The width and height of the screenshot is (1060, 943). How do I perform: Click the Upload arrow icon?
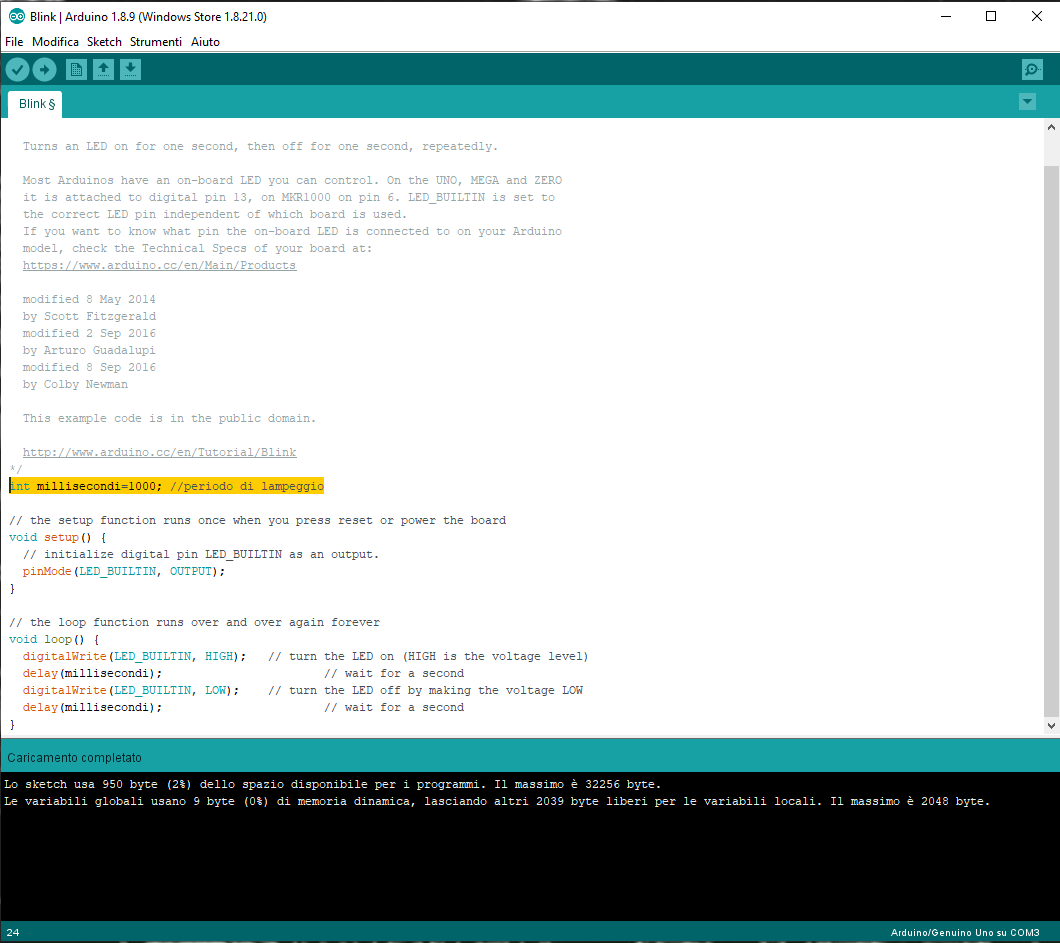point(45,69)
